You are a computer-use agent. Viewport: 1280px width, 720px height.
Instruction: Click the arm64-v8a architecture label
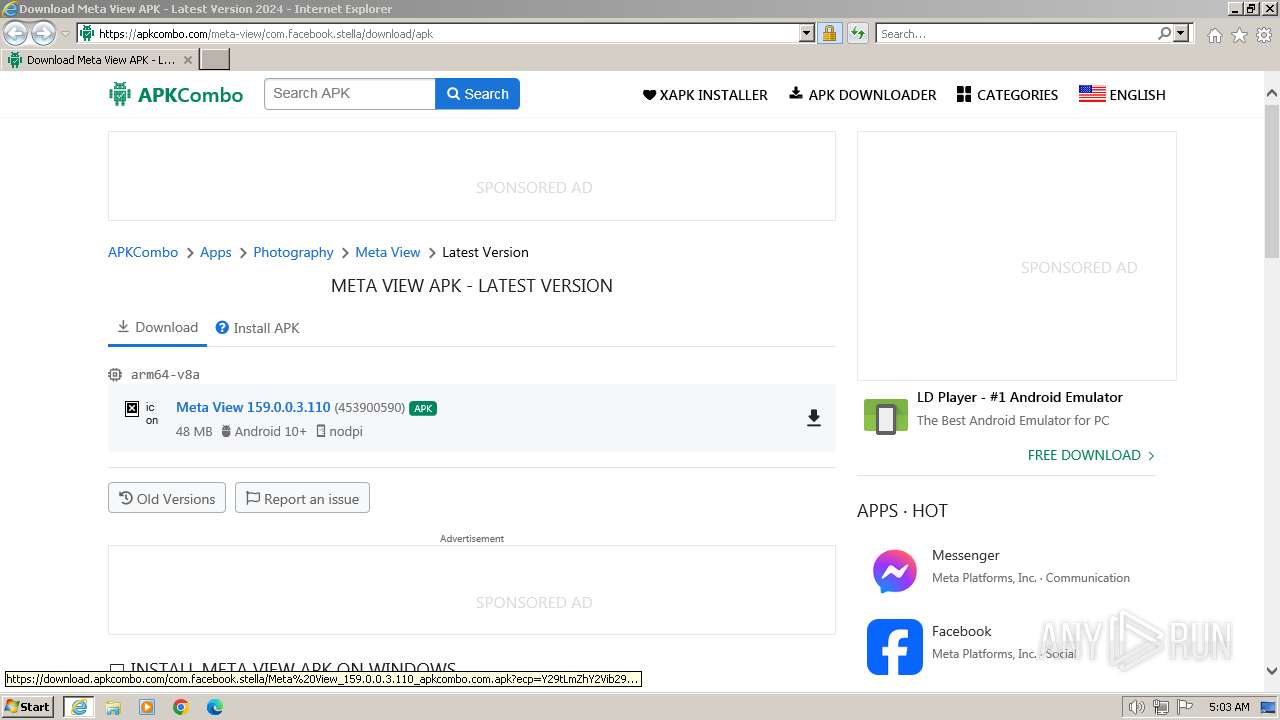pos(165,374)
